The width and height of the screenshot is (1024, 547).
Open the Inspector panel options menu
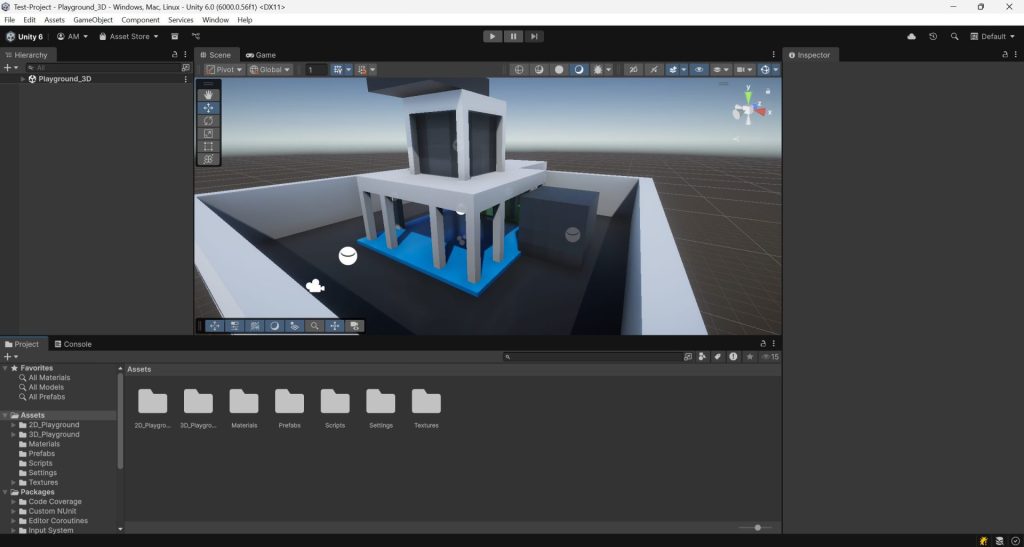(x=1016, y=55)
